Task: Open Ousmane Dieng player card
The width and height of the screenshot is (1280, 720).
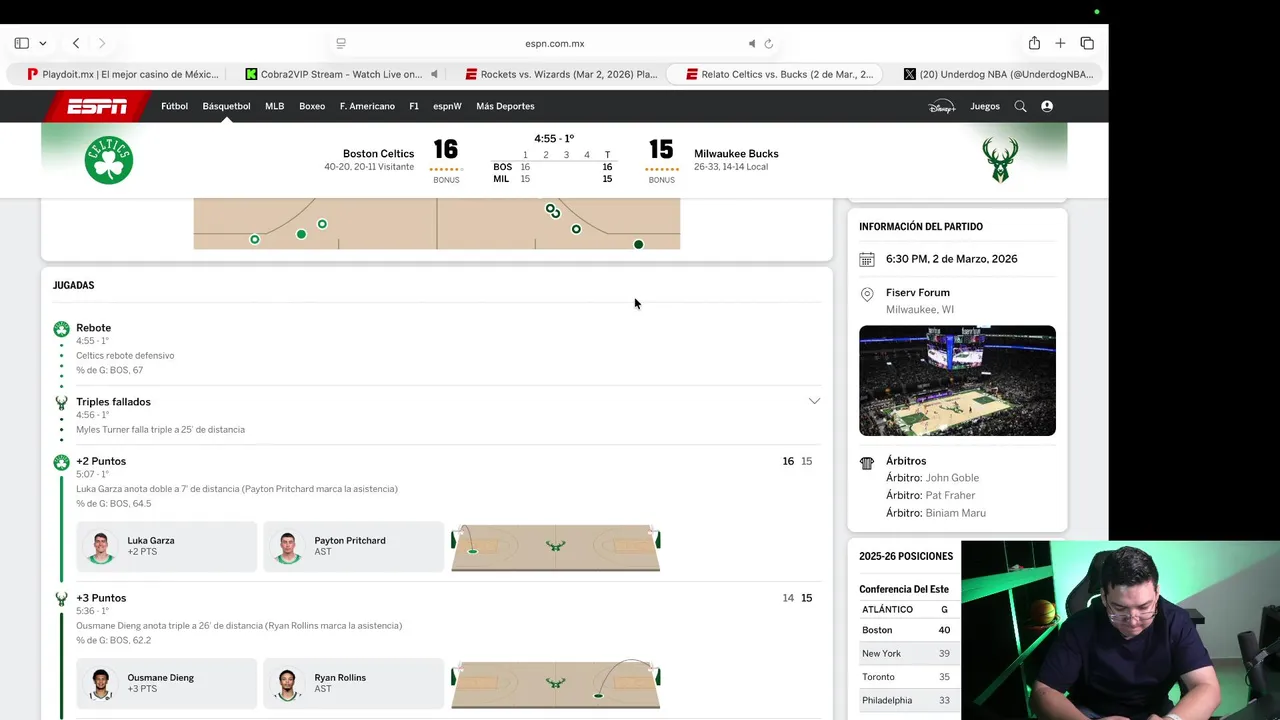Action: (x=167, y=684)
